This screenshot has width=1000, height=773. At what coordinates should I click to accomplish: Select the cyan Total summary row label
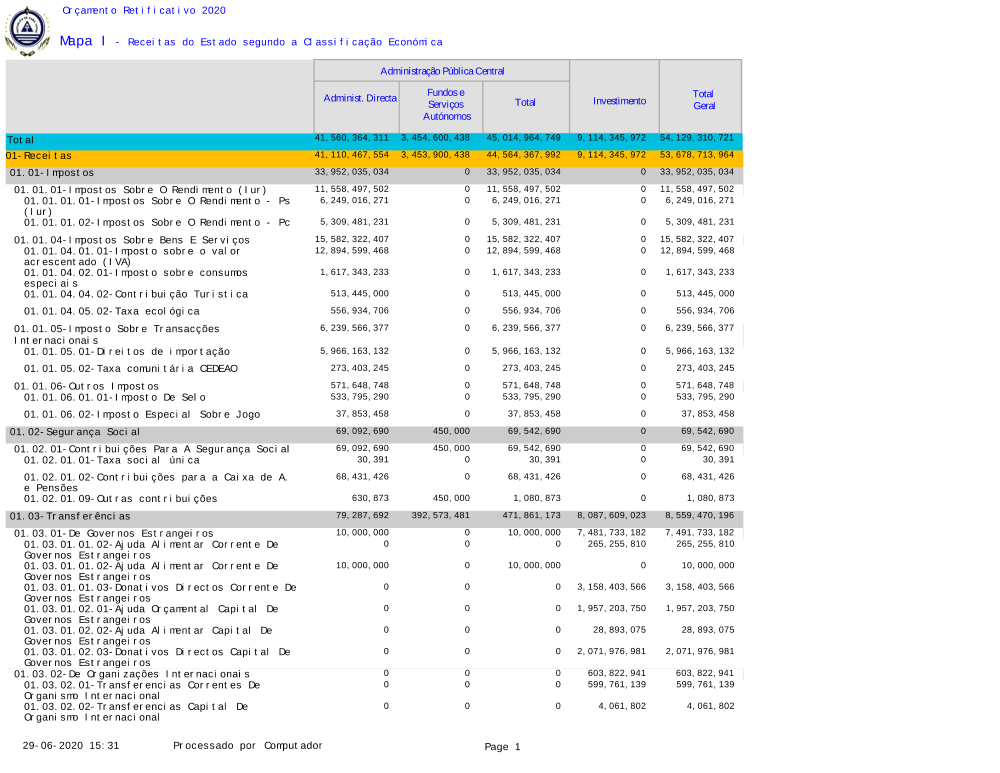coord(21,140)
